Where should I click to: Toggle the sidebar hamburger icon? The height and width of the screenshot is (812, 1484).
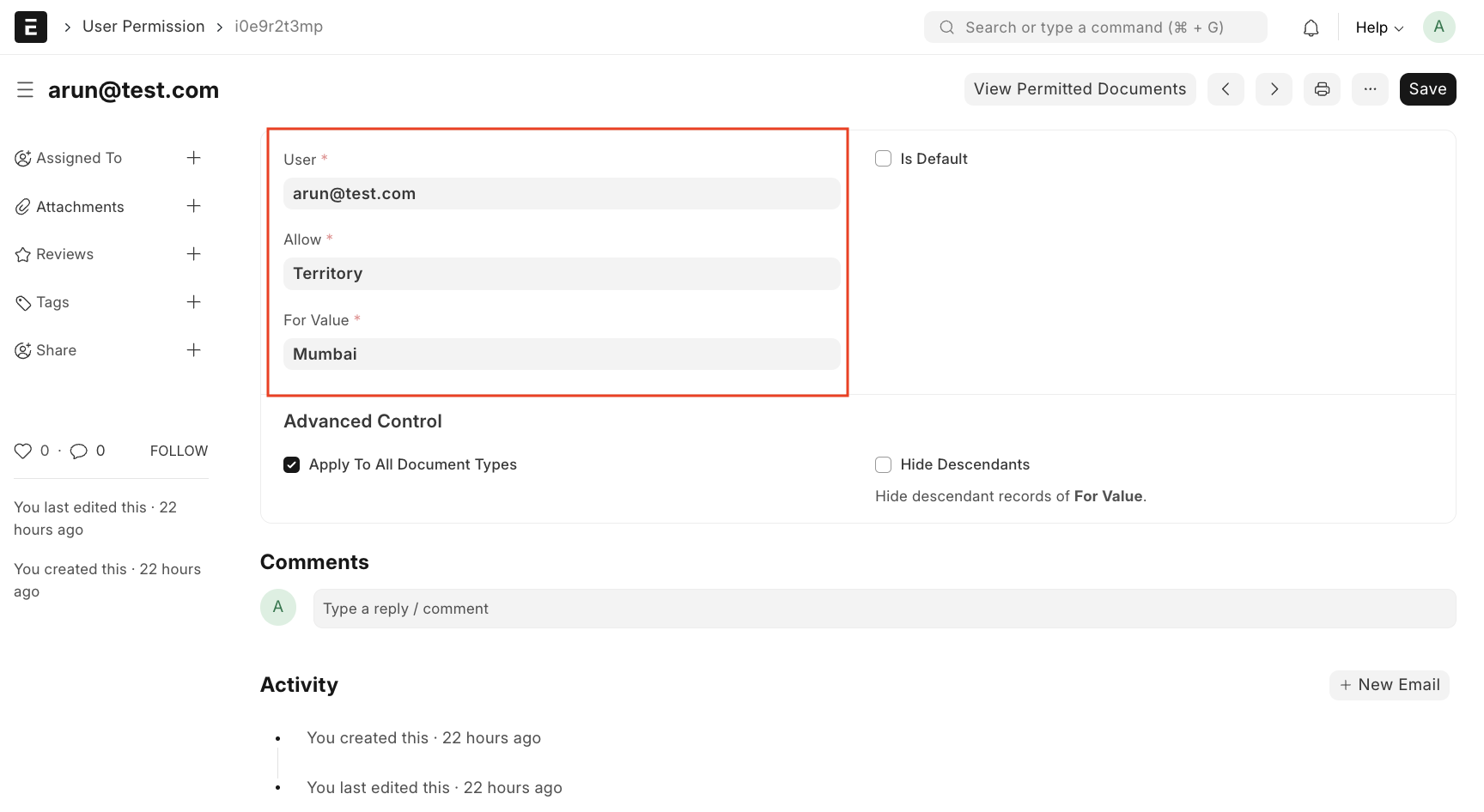(25, 90)
